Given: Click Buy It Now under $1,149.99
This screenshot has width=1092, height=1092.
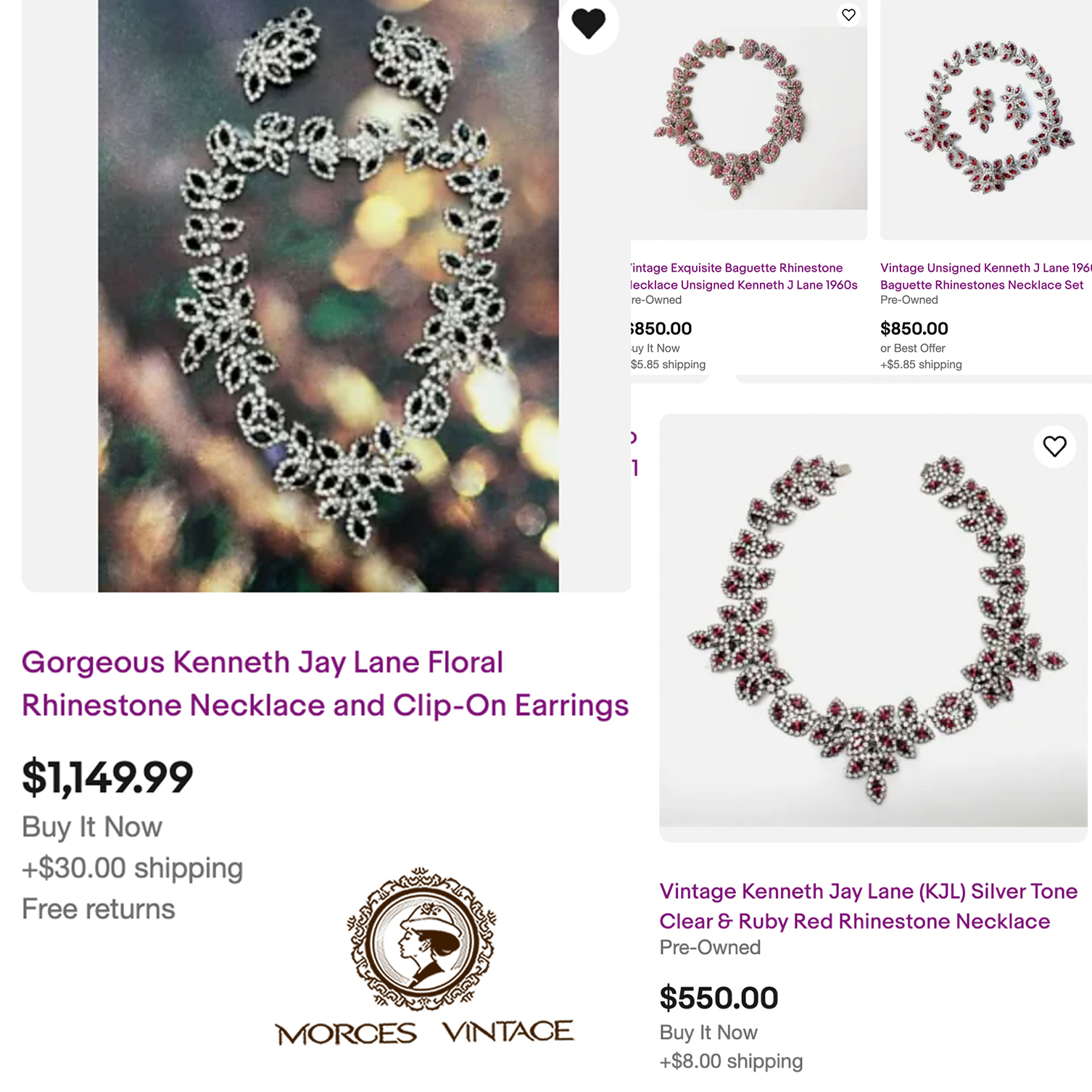Looking at the screenshot, I should 92,827.
